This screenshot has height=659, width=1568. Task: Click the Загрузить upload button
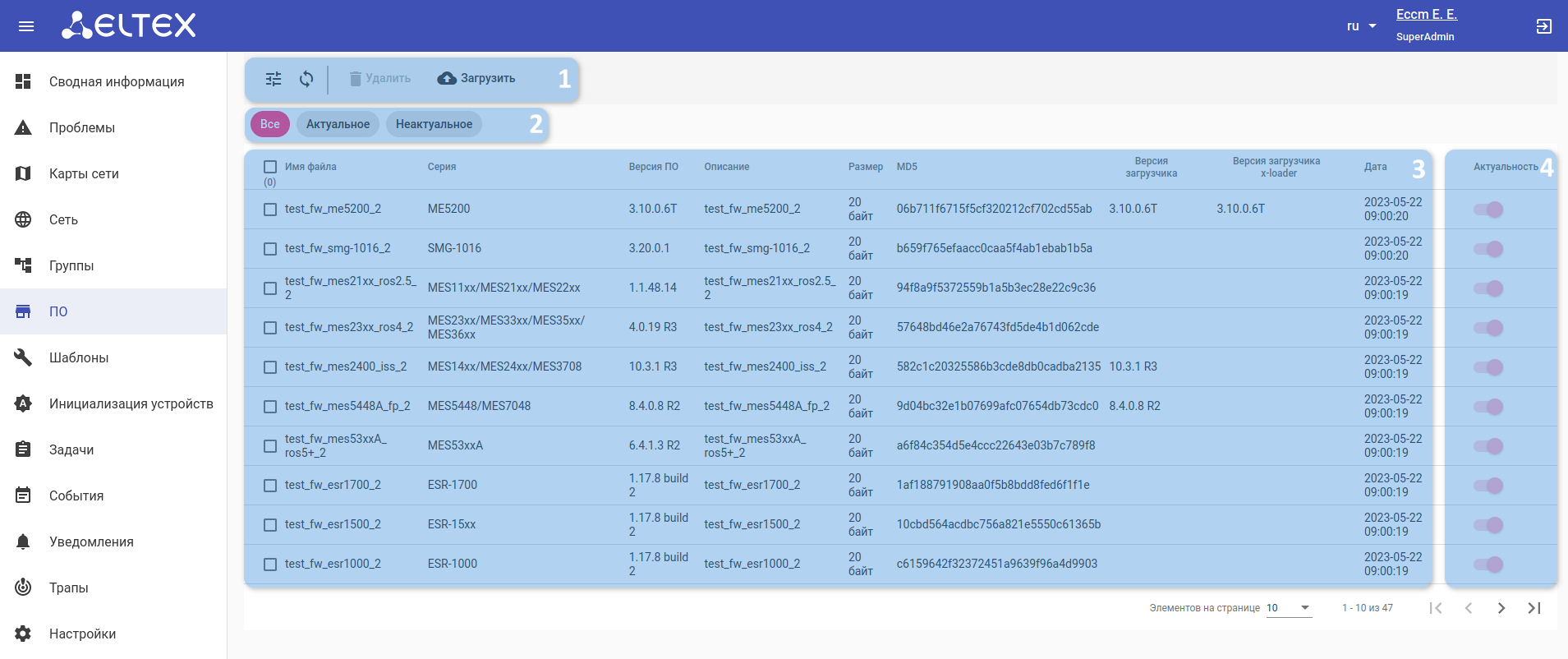[476, 79]
